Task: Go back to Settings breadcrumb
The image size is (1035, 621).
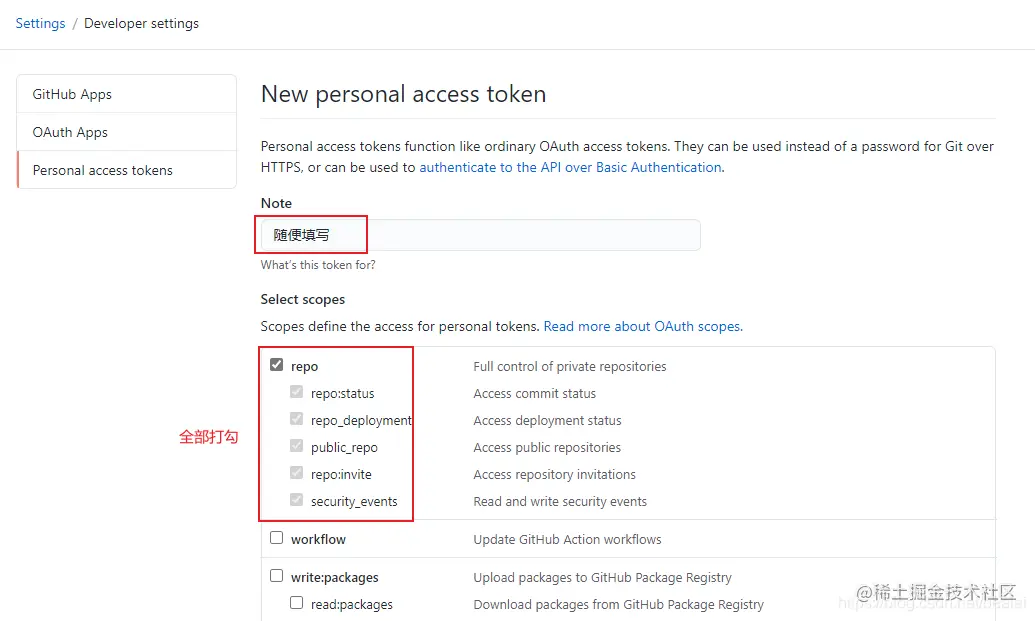Action: [40, 23]
